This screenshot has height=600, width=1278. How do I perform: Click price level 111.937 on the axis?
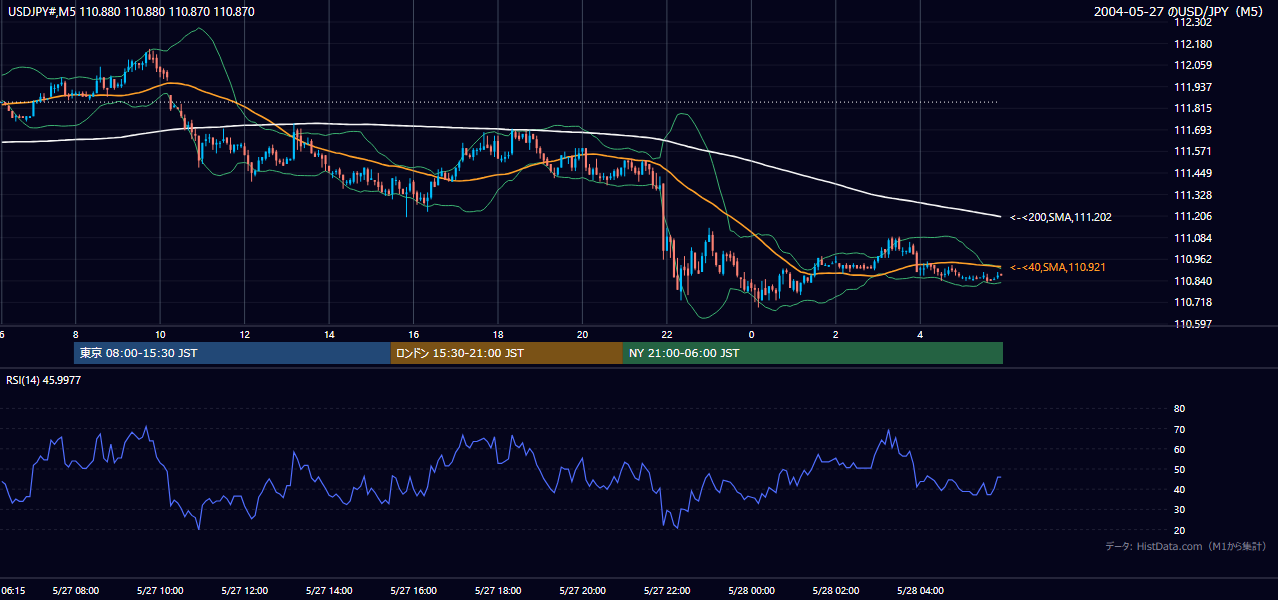point(1192,87)
